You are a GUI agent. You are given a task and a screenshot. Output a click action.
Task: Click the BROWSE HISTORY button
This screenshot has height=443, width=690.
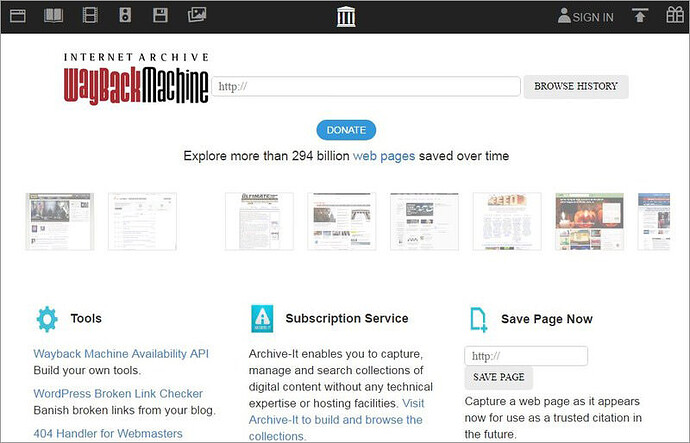point(576,86)
